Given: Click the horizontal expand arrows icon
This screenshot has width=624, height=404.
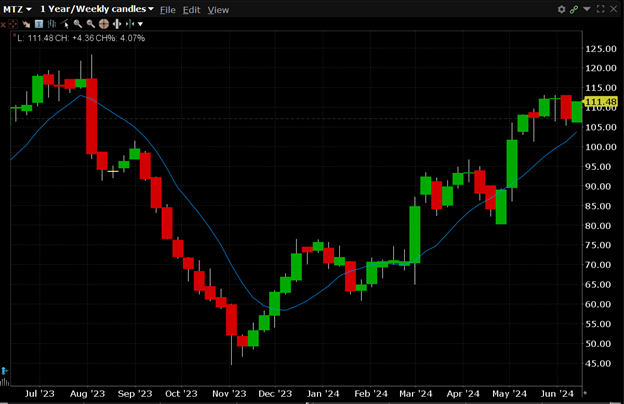Looking at the screenshot, I should [117, 24].
